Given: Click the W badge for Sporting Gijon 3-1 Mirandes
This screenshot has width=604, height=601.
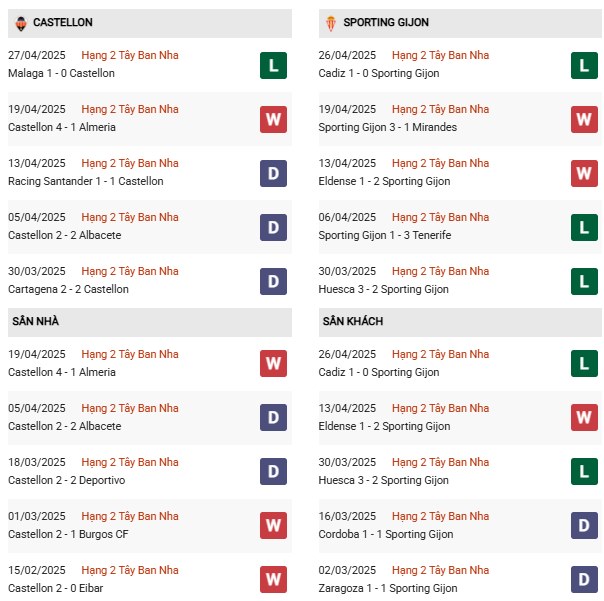Looking at the screenshot, I should (584, 119).
